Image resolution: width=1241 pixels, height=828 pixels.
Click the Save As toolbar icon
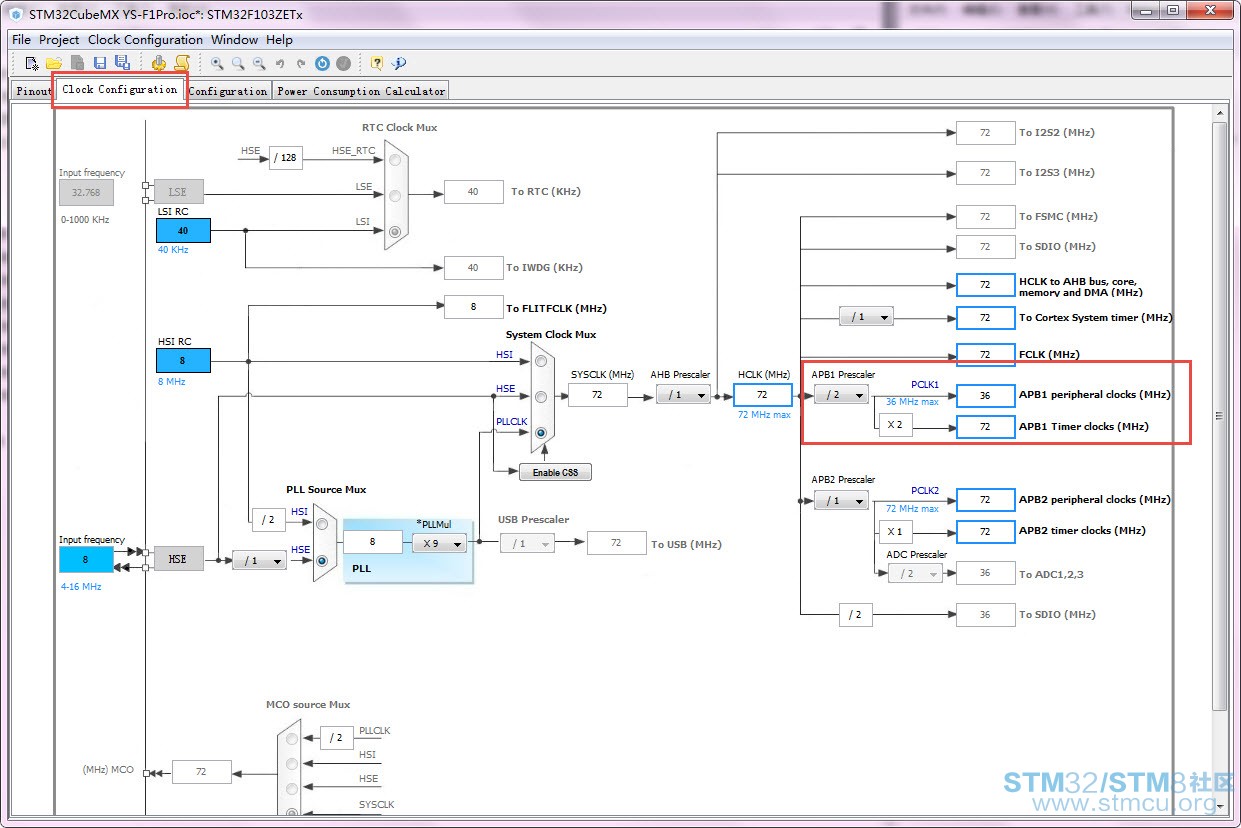tap(122, 63)
